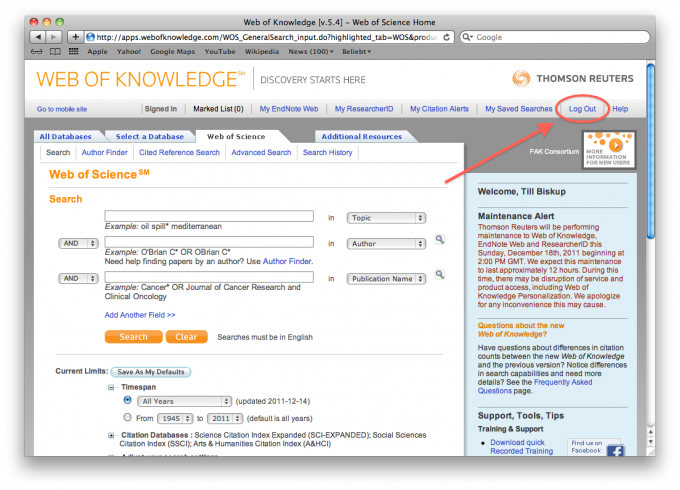Click the YouTube bookmark
The width and height of the screenshot is (680, 490).
click(x=220, y=52)
